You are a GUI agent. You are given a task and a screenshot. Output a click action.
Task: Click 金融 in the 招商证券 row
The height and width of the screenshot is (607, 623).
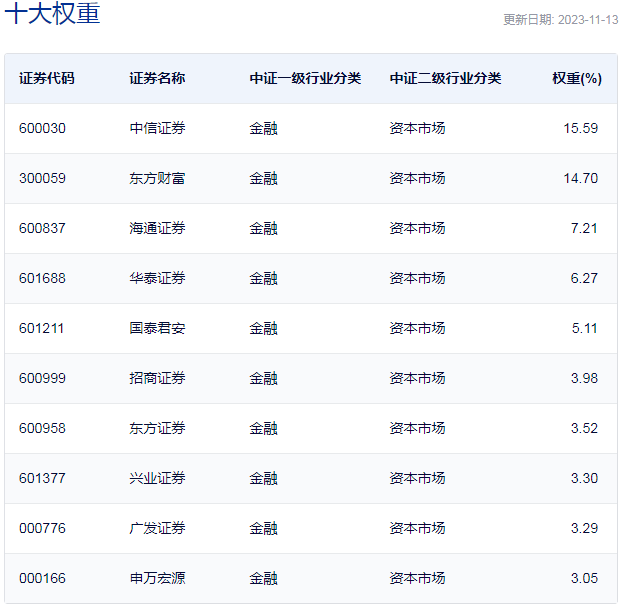[263, 379]
